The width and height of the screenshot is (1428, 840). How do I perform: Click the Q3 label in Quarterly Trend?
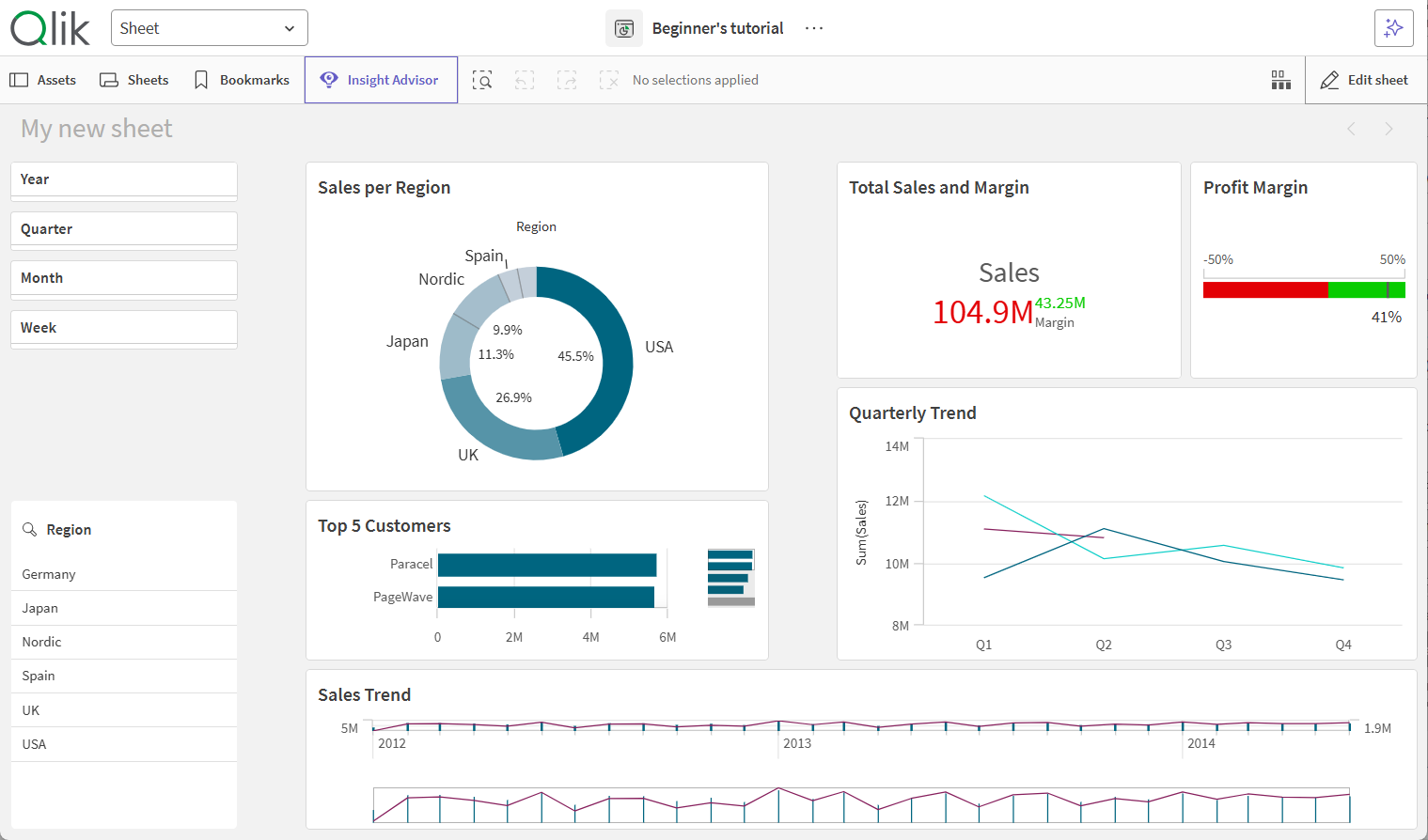(x=1223, y=645)
